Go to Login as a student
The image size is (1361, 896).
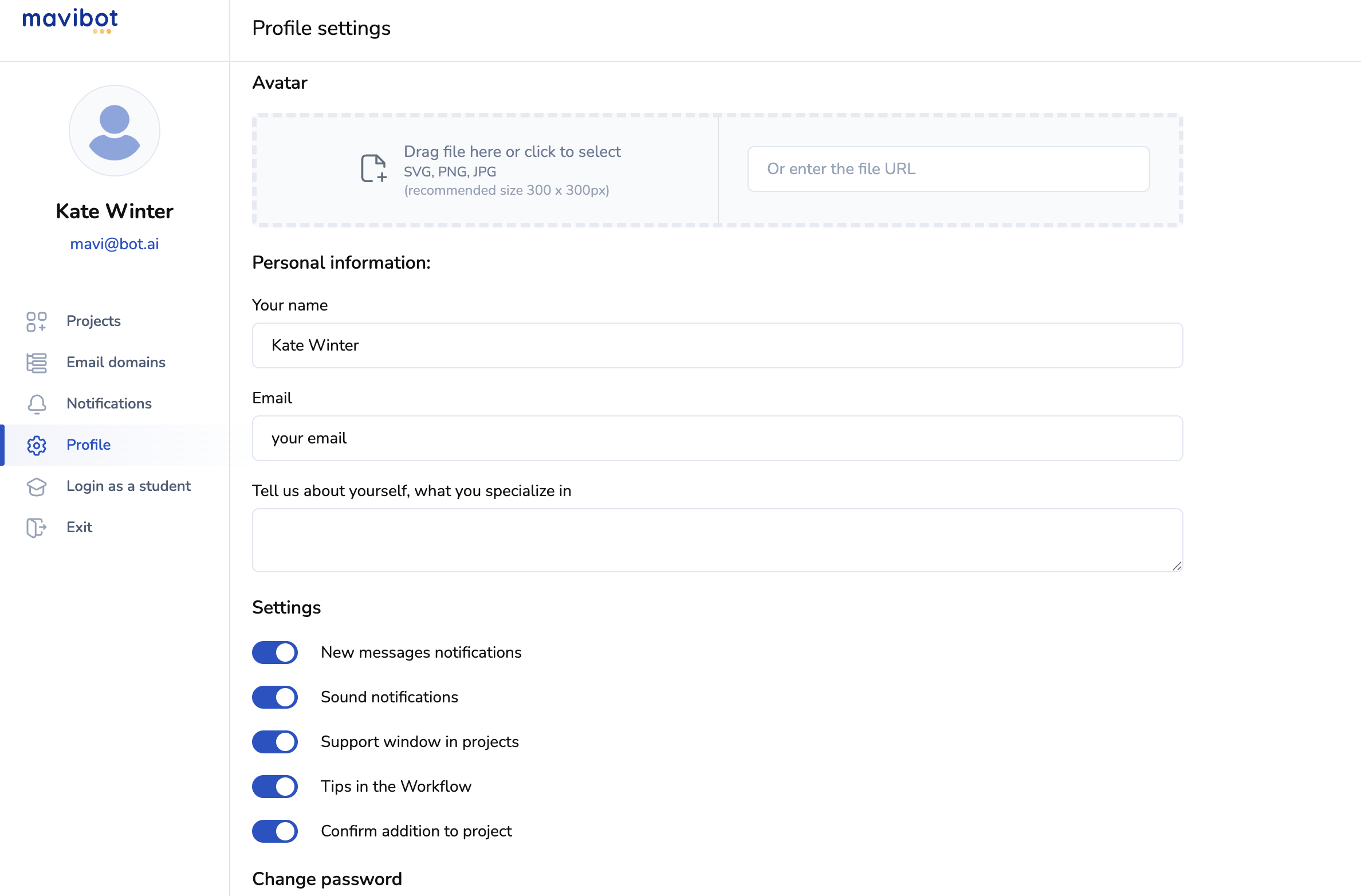[128, 486]
